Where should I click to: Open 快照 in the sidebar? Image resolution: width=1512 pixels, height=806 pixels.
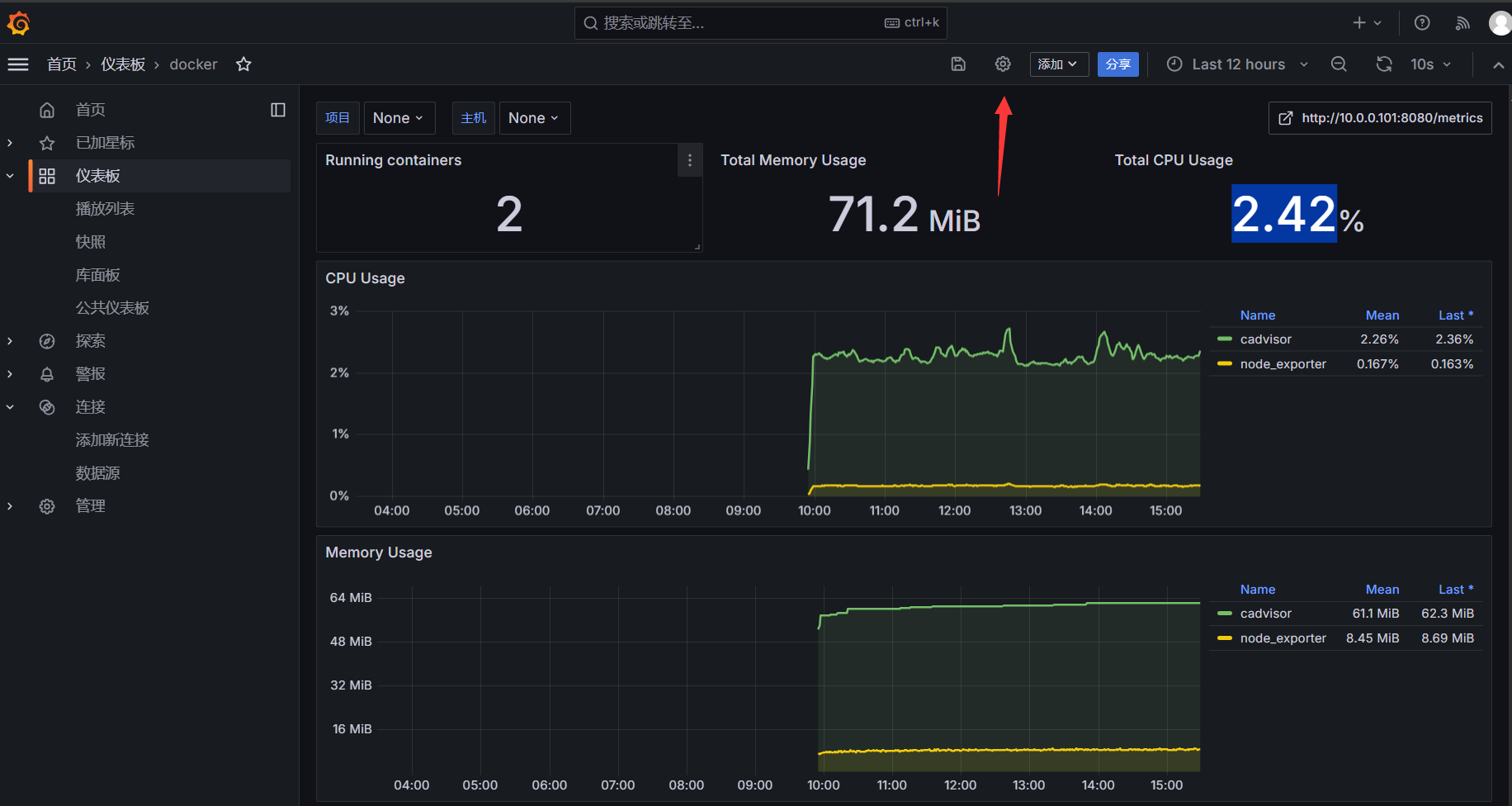(x=91, y=242)
